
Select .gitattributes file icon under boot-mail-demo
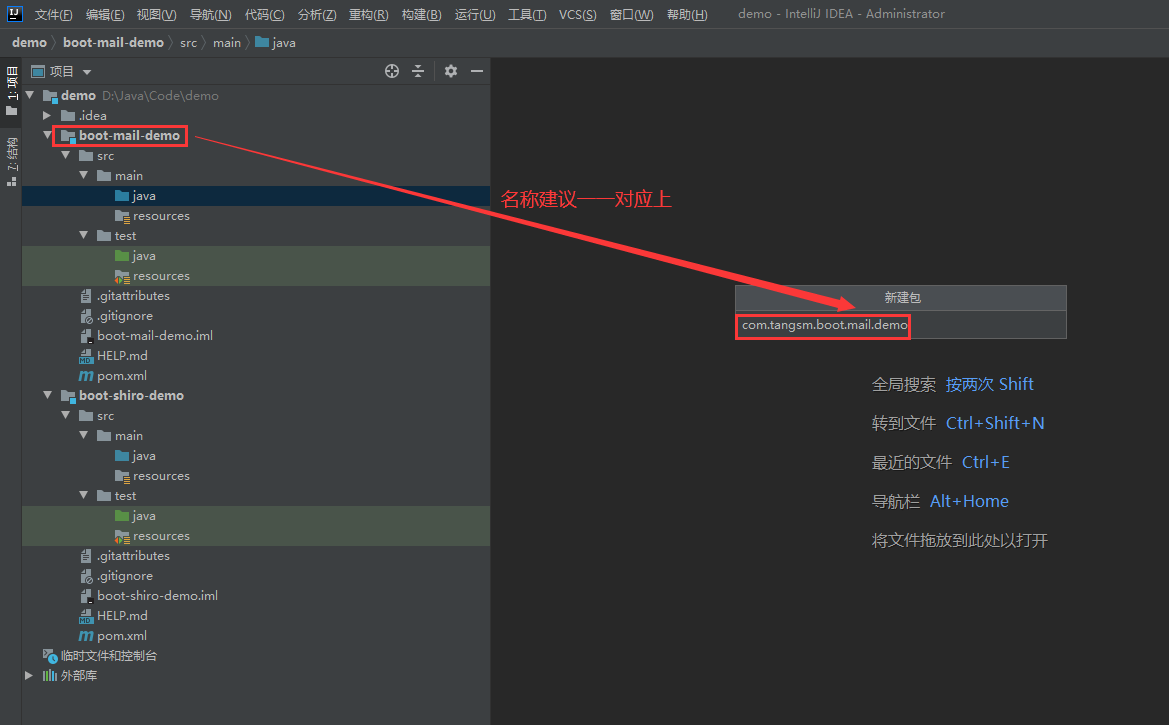[86, 295]
